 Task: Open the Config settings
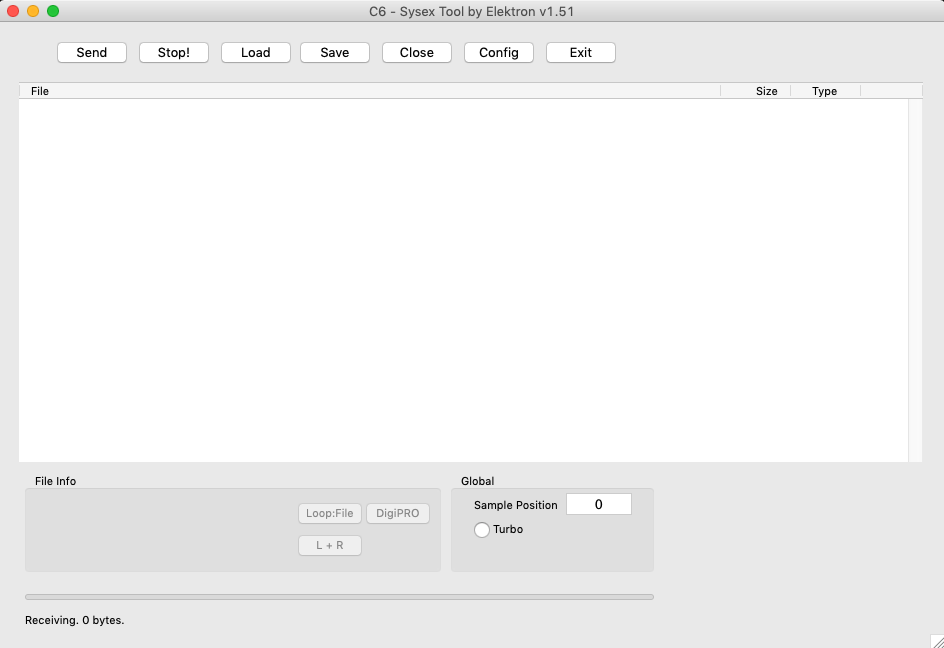click(x=499, y=52)
